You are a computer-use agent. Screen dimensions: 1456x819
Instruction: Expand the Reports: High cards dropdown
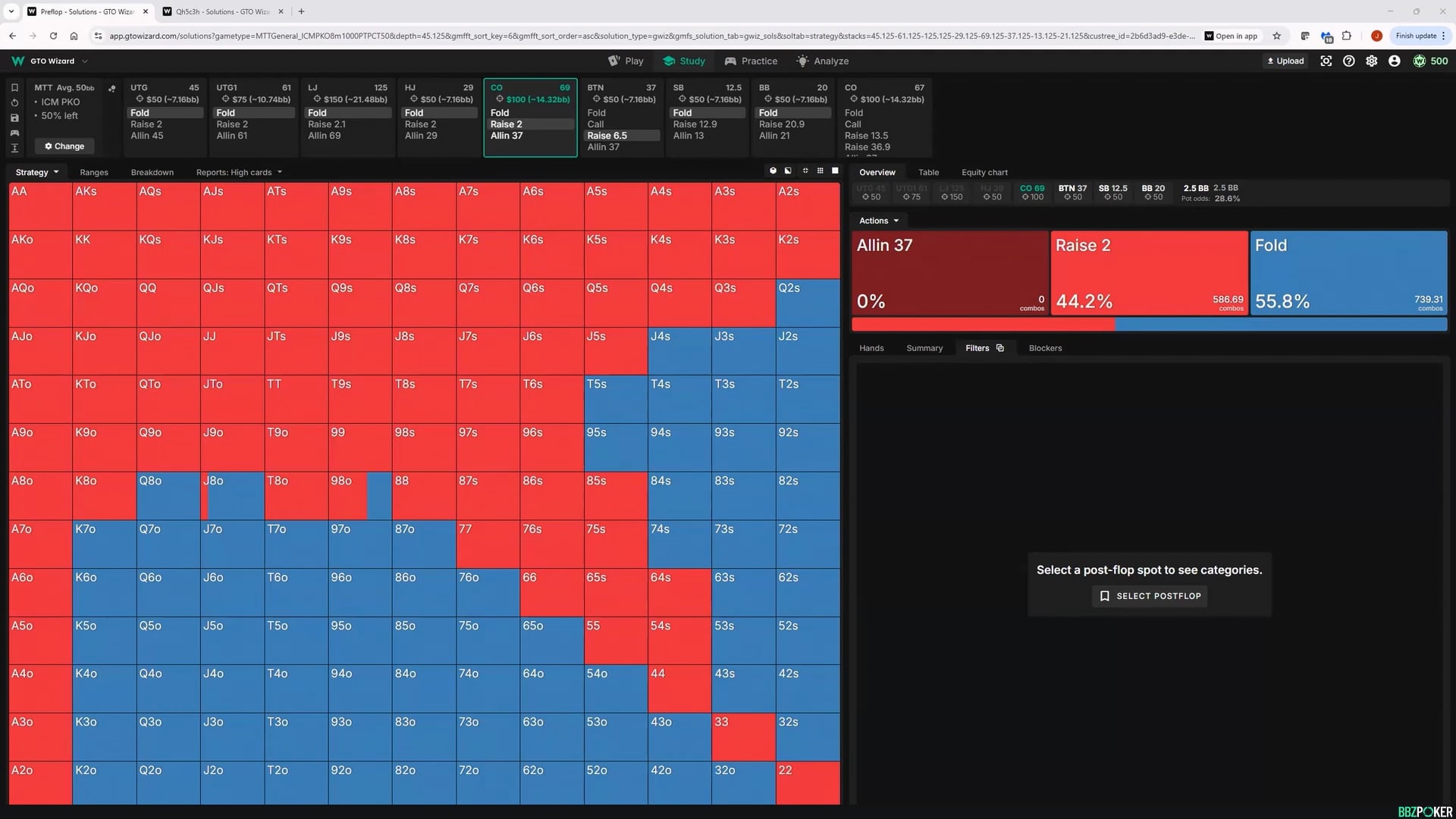click(x=239, y=172)
